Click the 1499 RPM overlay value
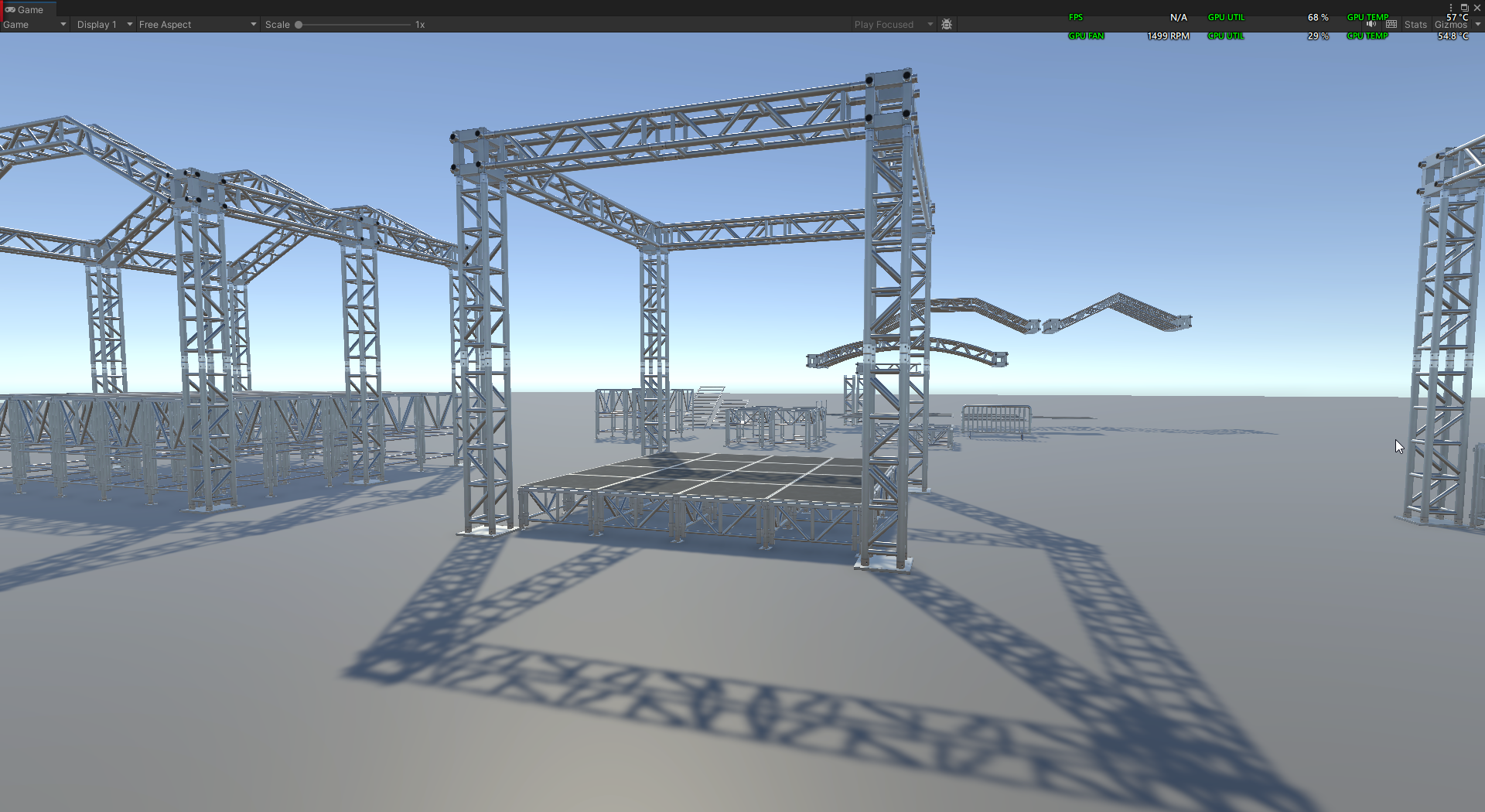1485x812 pixels. tap(1168, 36)
